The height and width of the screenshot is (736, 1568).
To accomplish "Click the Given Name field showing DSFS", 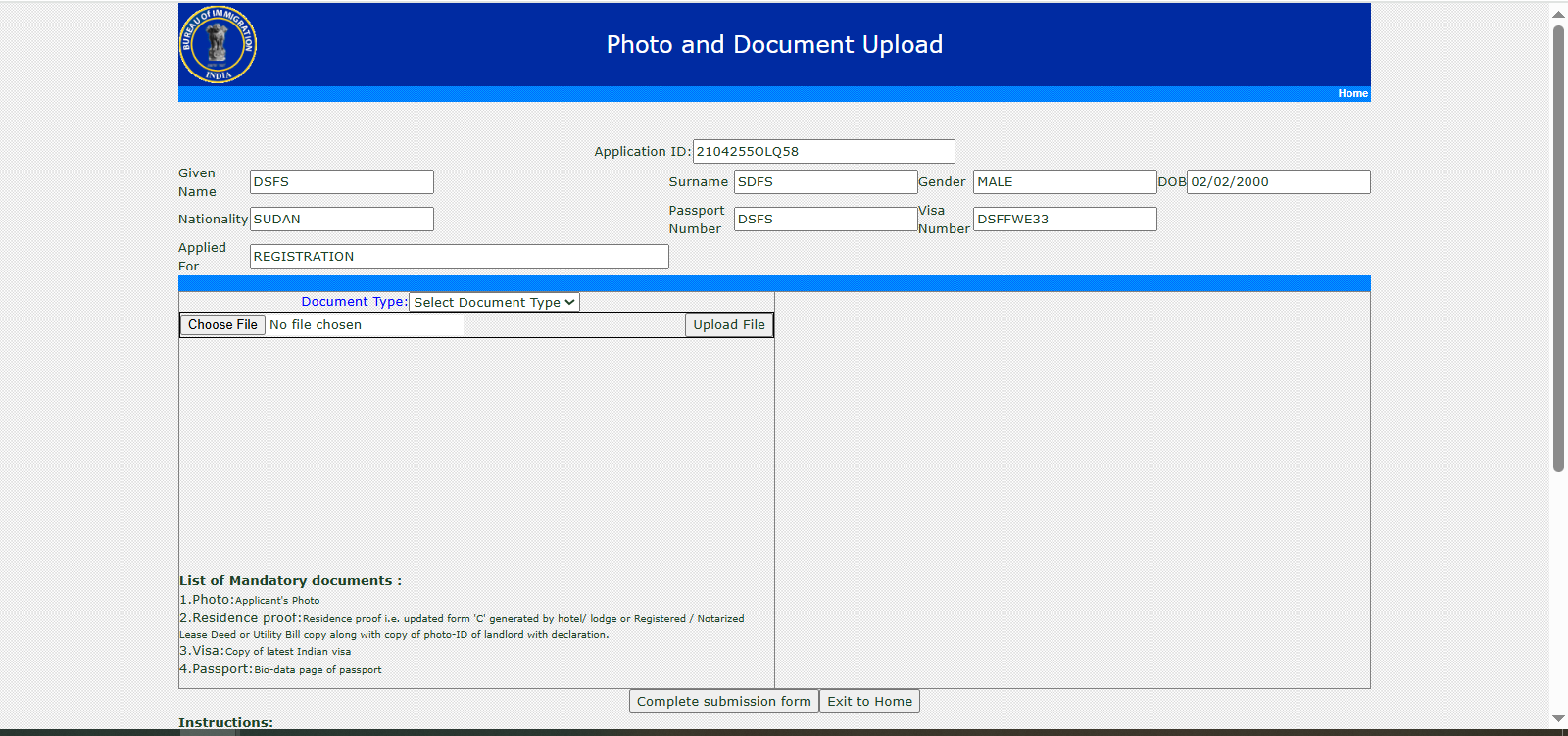I will pyautogui.click(x=341, y=181).
